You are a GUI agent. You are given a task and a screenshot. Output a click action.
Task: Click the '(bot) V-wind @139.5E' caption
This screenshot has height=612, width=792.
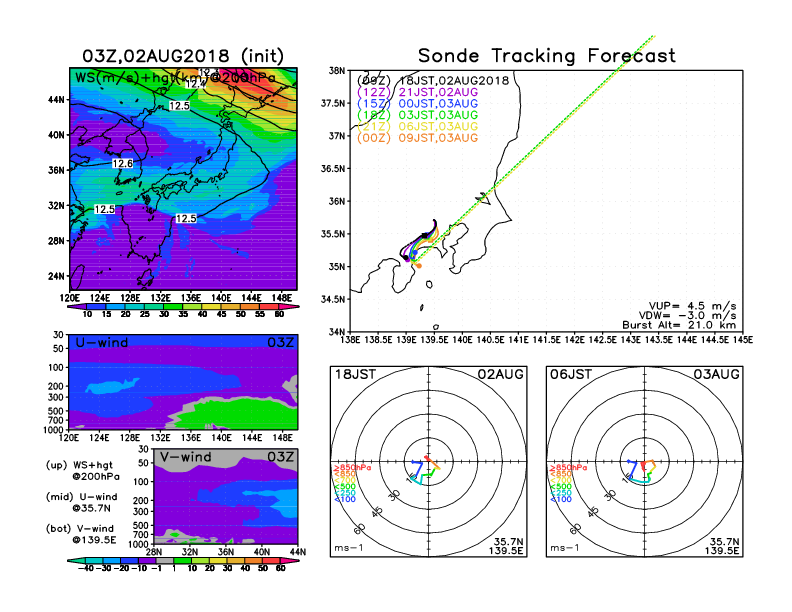tap(81, 534)
